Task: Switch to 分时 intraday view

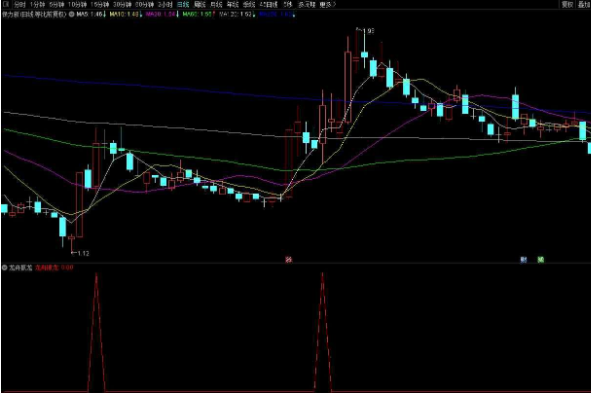Action: click(20, 5)
